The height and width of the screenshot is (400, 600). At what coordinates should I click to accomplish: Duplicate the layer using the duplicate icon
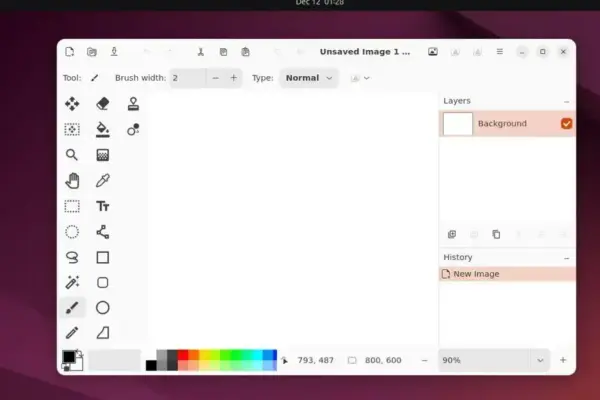(496, 234)
